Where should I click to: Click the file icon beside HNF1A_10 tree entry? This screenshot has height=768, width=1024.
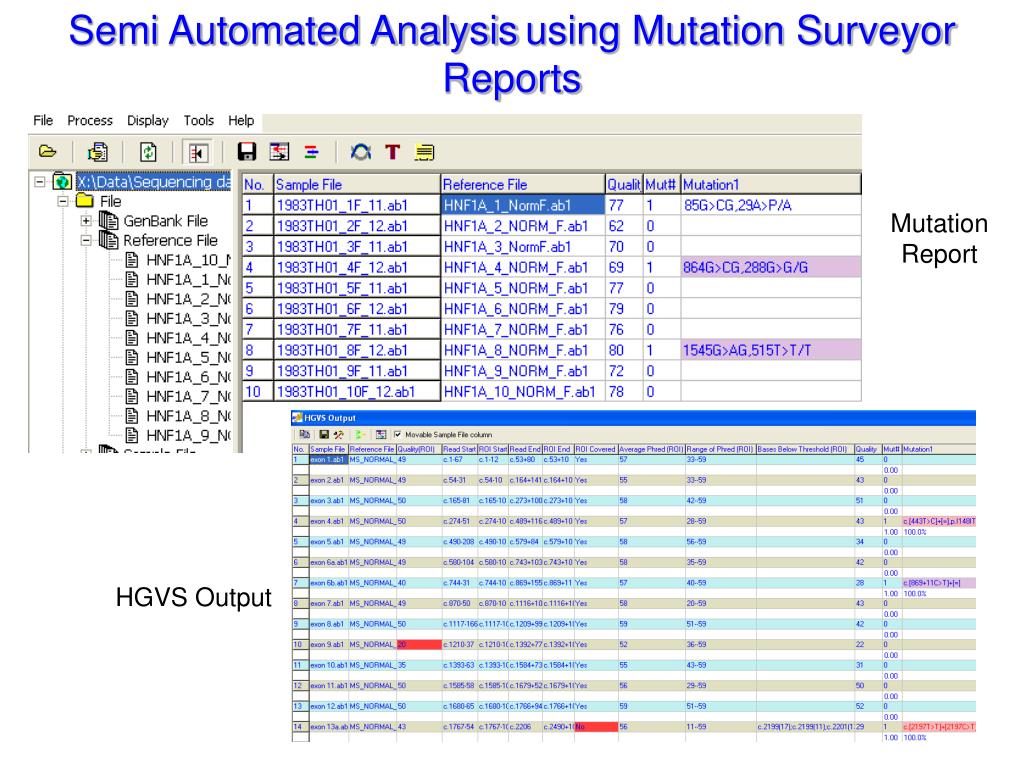click(x=132, y=260)
